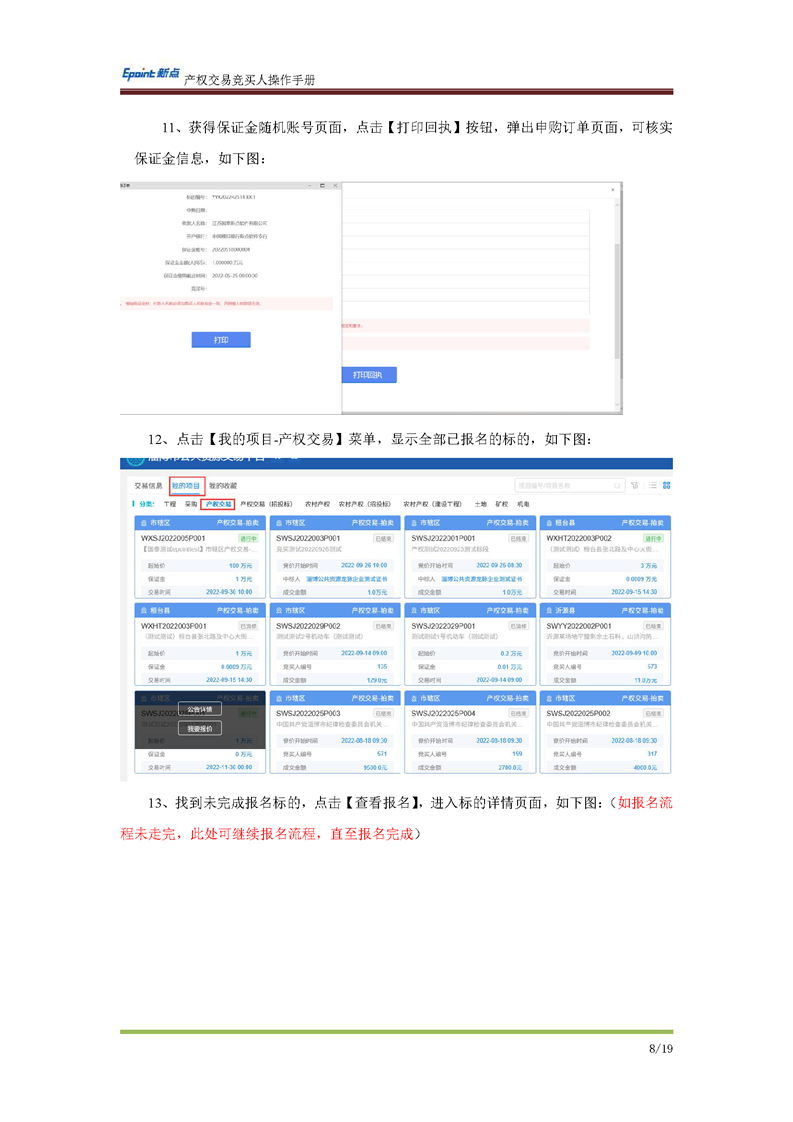Switch to the 交易信息 tab

pos(148,485)
